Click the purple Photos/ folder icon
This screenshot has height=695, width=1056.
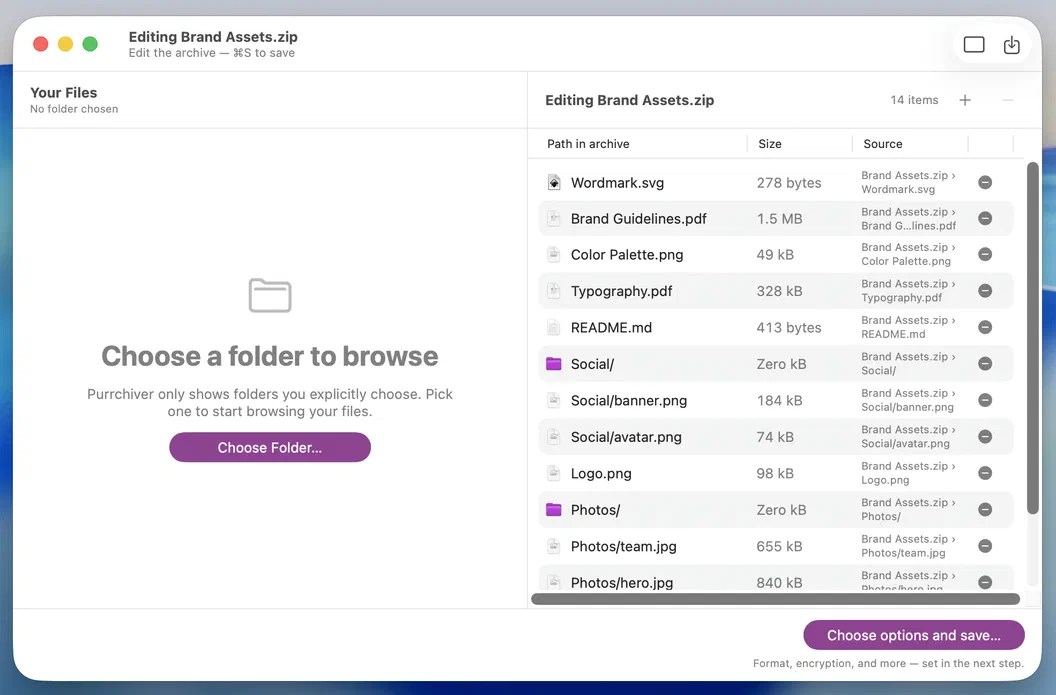coord(554,510)
